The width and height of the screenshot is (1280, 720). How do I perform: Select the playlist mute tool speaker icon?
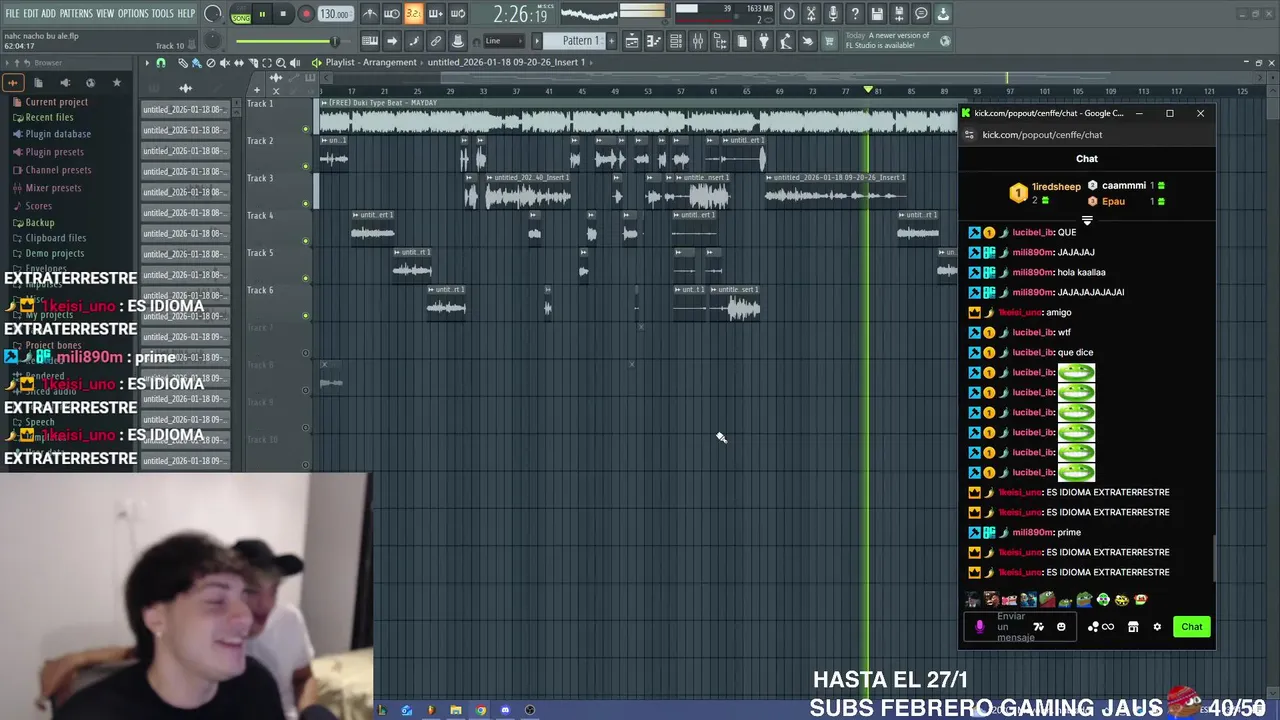[x=224, y=63]
